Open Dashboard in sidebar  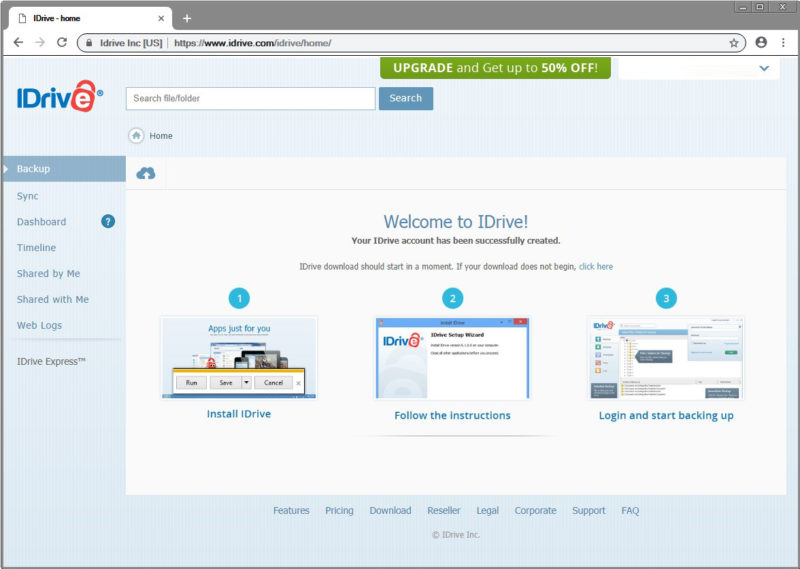(41, 222)
